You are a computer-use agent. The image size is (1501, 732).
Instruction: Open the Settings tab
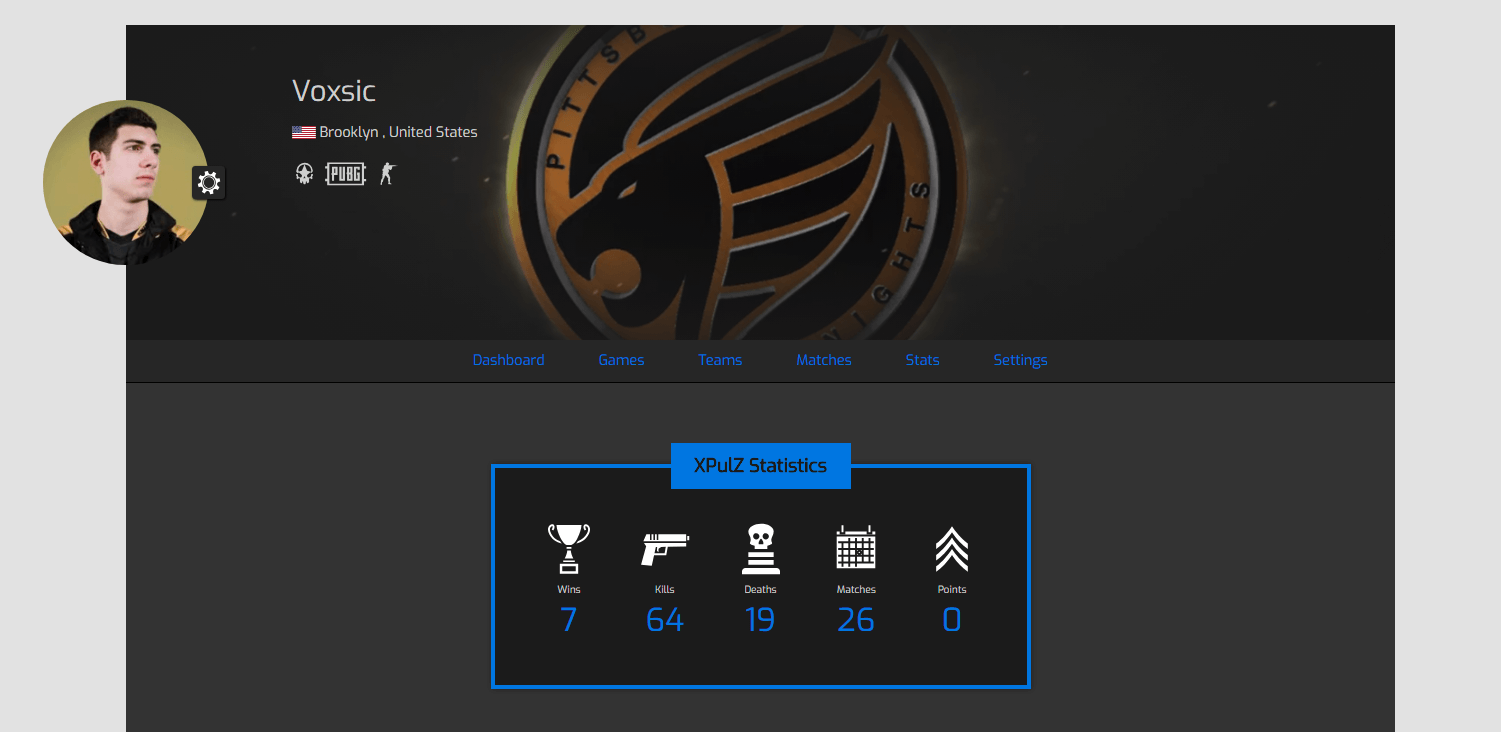pos(1020,360)
